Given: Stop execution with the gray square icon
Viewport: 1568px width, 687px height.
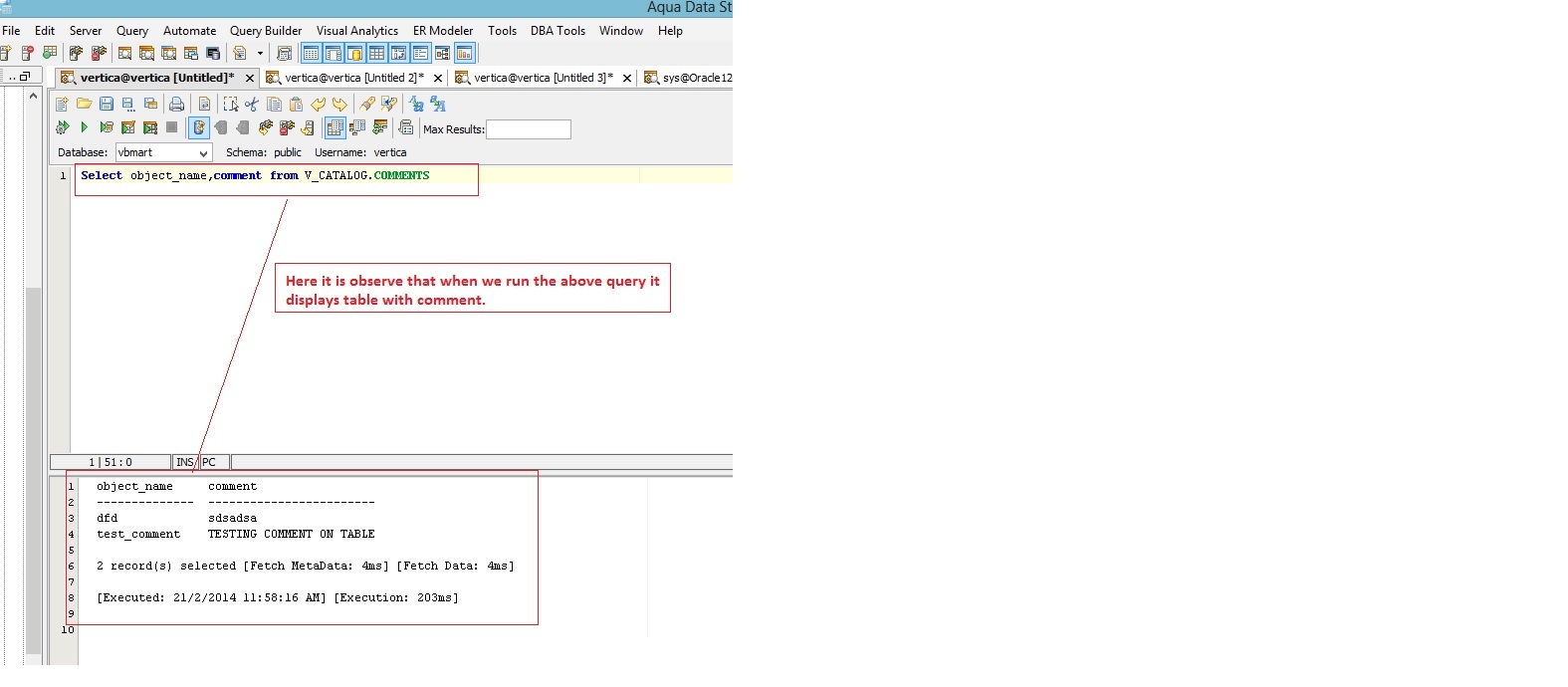Looking at the screenshot, I should 171,127.
